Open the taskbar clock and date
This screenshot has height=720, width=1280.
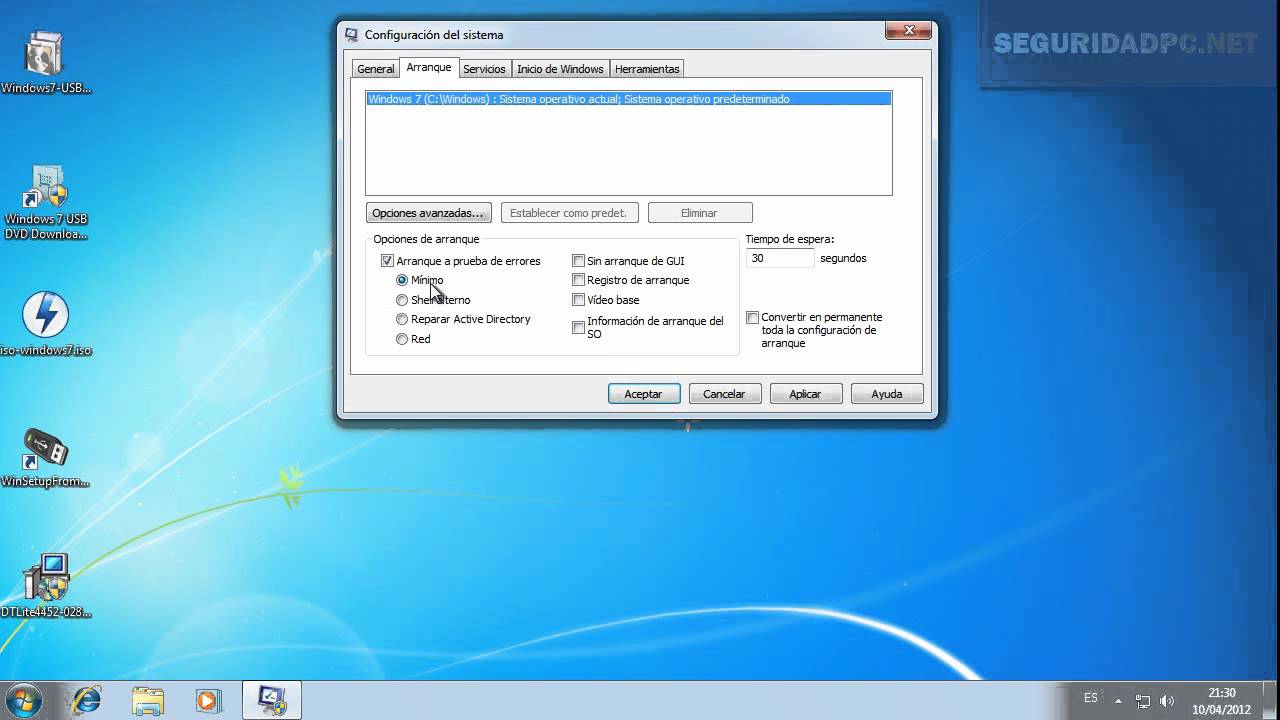[x=1221, y=700]
